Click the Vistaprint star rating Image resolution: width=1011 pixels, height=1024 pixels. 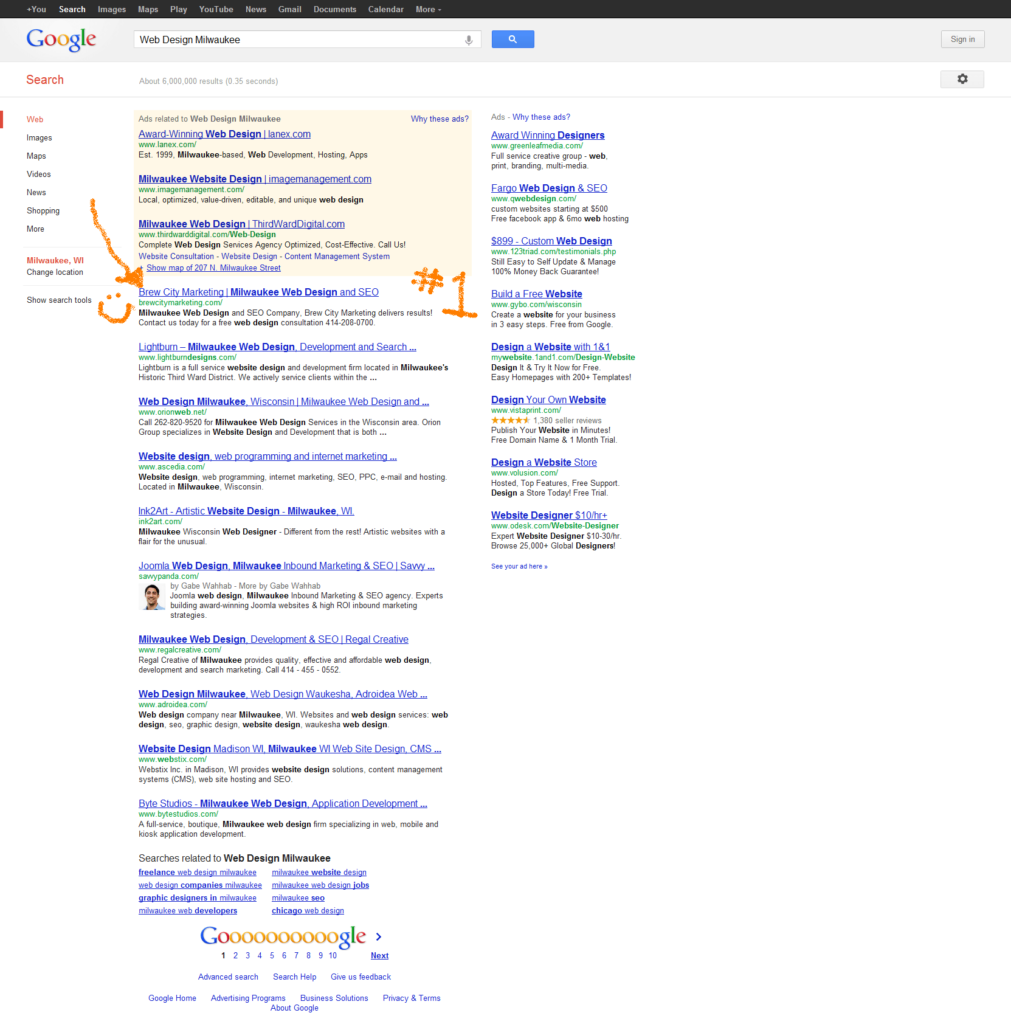510,421
